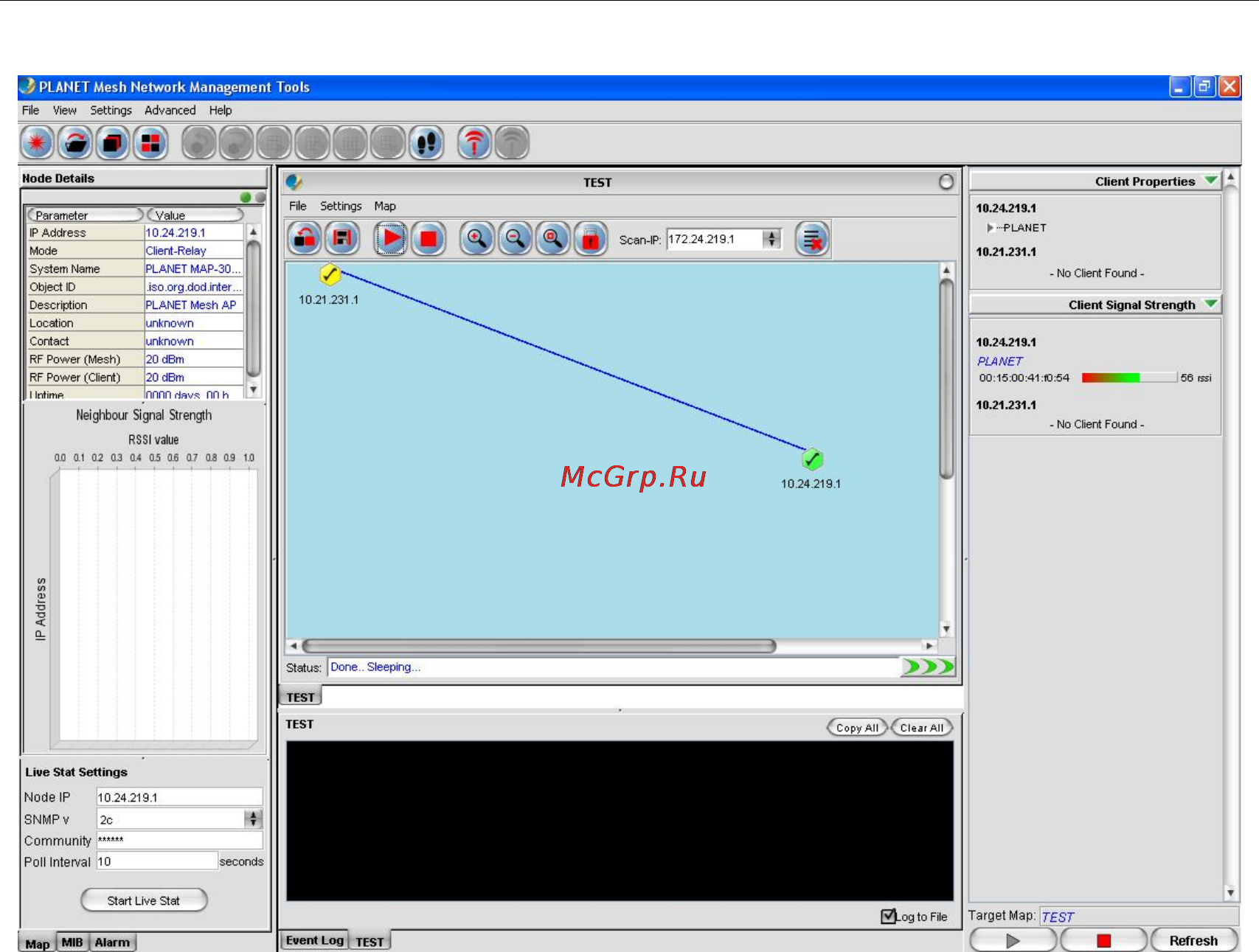
Task: Switch to the MIB tab
Action: [72, 942]
